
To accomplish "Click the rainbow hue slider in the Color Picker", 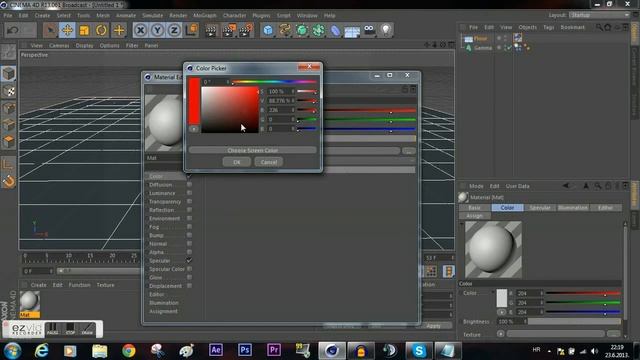I will [x=274, y=82].
